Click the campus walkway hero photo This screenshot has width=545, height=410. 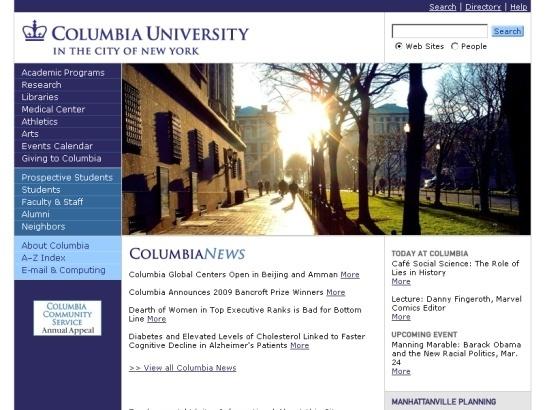tap(326, 149)
